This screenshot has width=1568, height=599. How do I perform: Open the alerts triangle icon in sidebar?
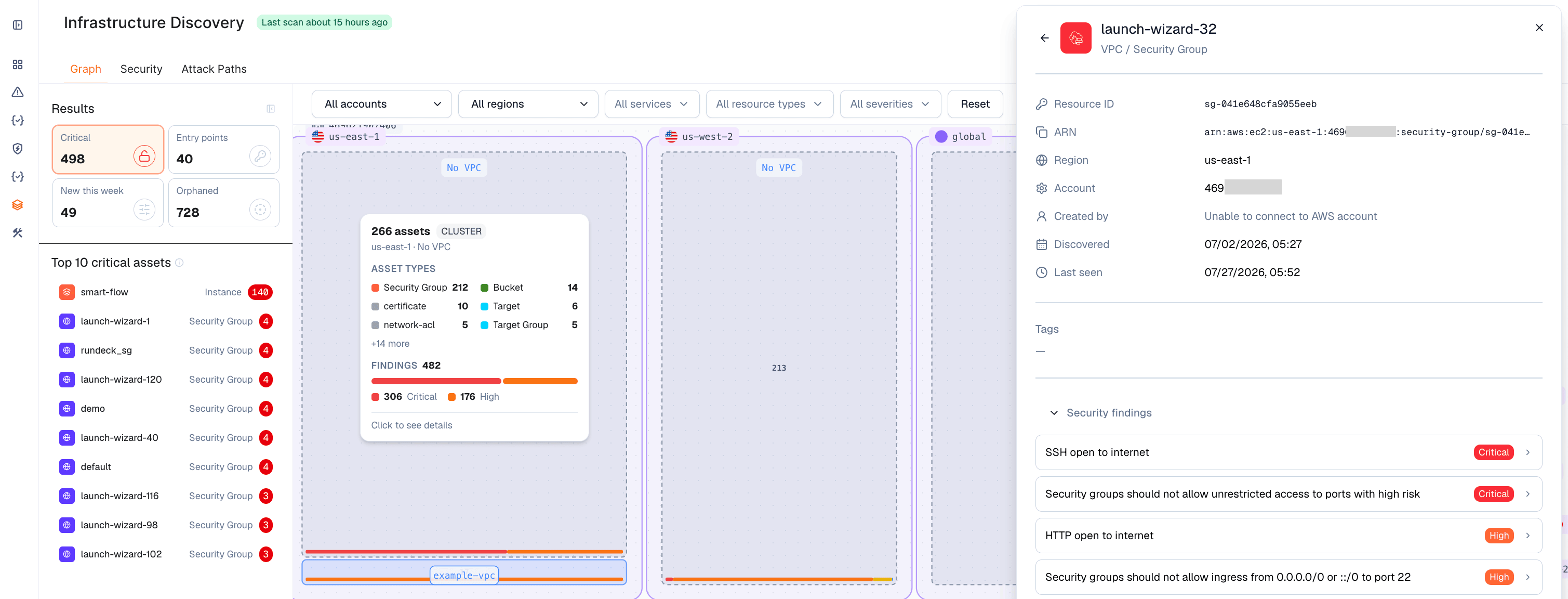pos(18,92)
